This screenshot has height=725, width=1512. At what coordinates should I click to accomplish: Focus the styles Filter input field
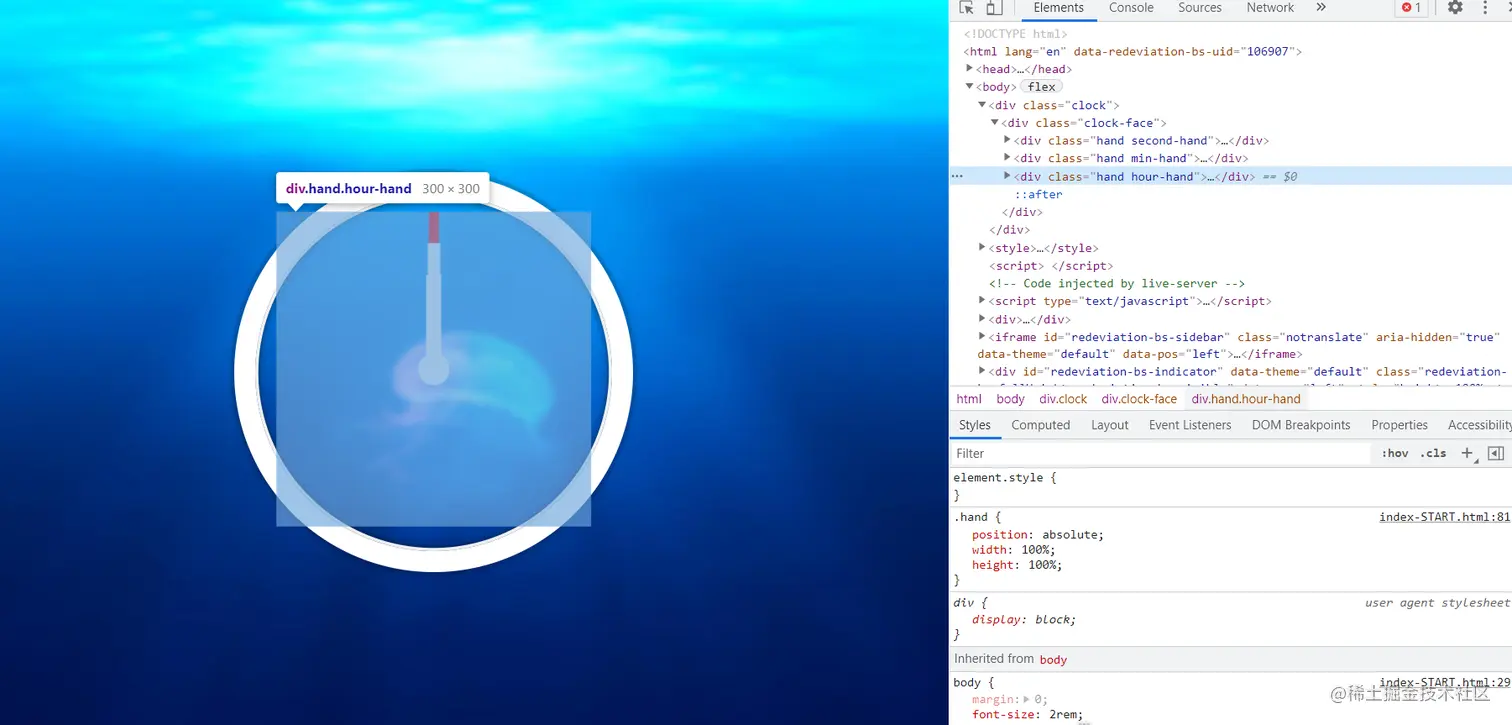[x=1160, y=453]
